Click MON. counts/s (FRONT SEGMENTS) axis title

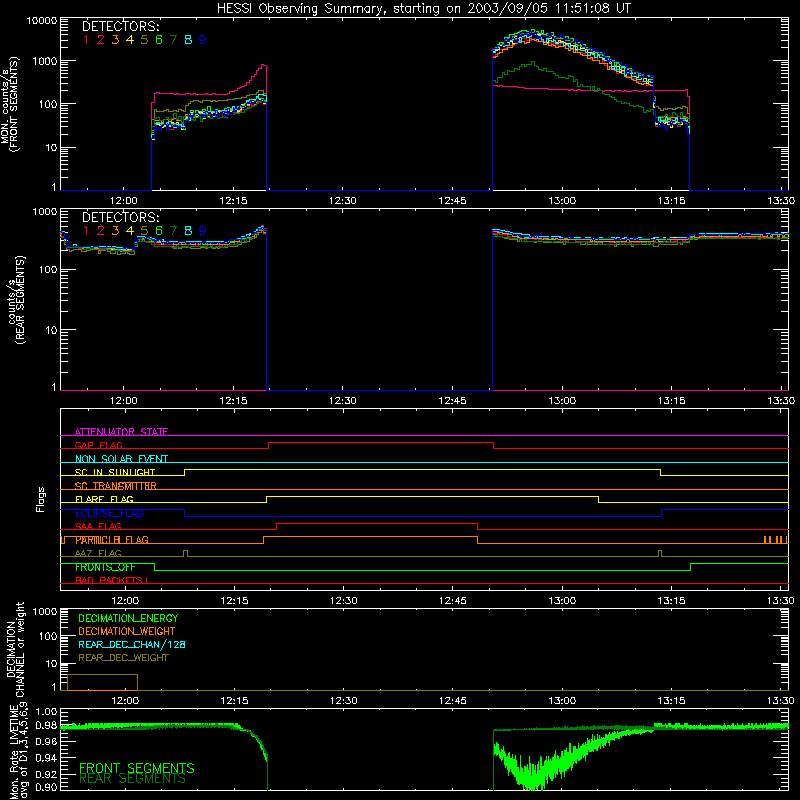point(9,104)
